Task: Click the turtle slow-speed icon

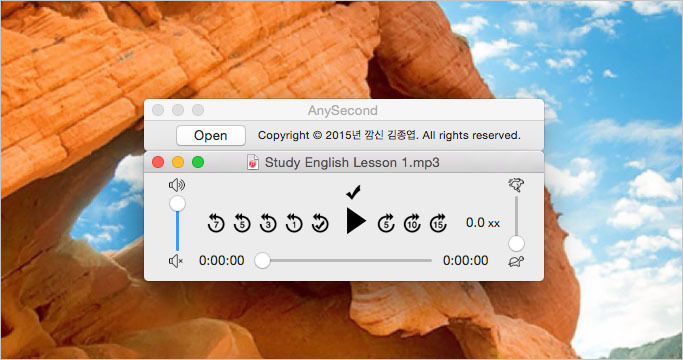Action: click(x=516, y=262)
